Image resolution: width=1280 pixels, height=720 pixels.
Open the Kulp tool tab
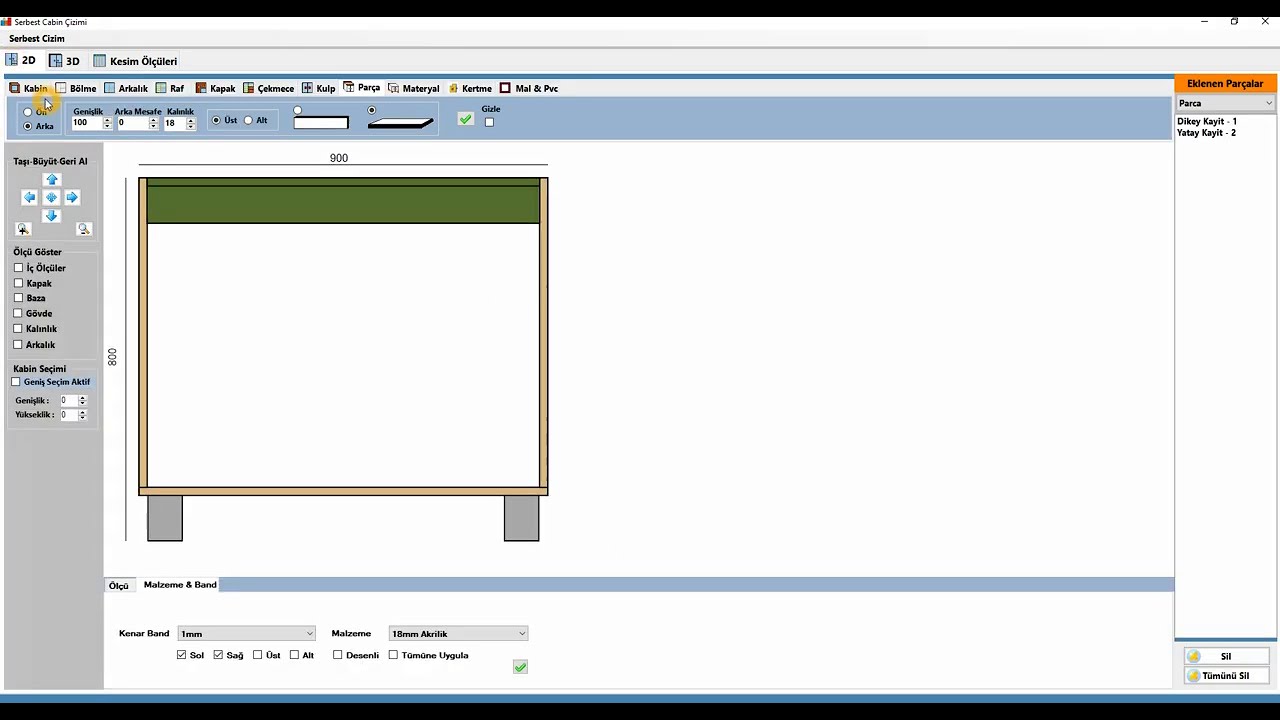(319, 89)
